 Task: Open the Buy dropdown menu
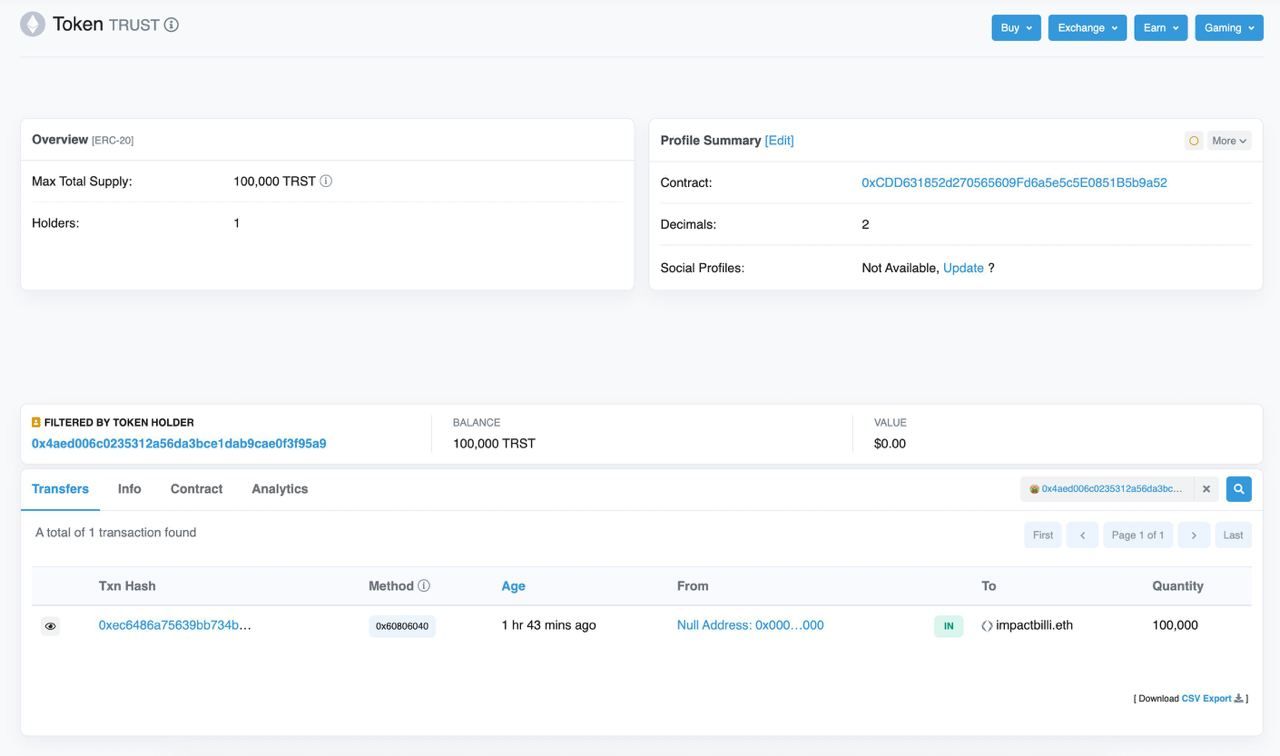1016,28
